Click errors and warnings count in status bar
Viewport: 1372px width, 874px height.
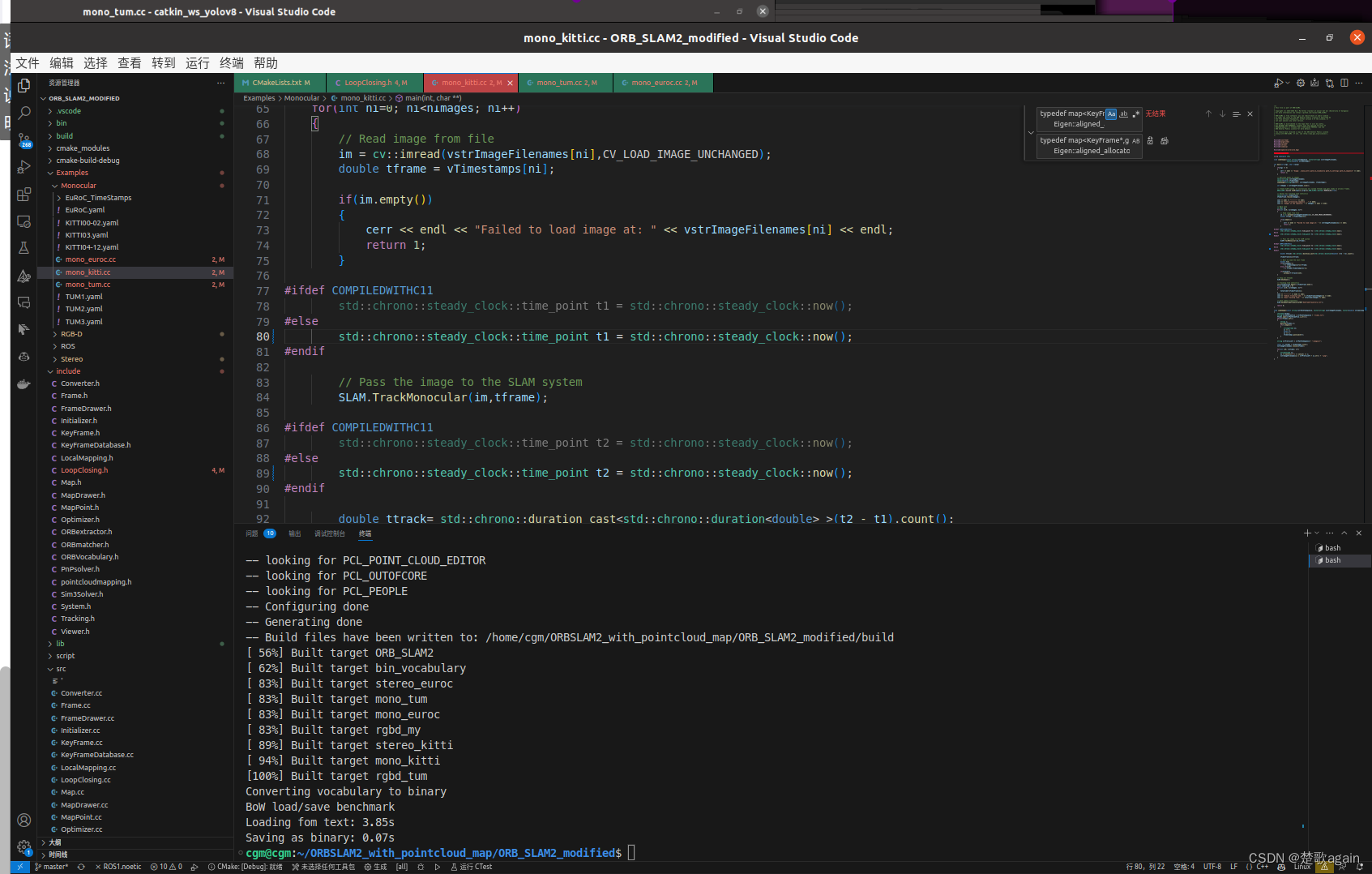coord(166,867)
